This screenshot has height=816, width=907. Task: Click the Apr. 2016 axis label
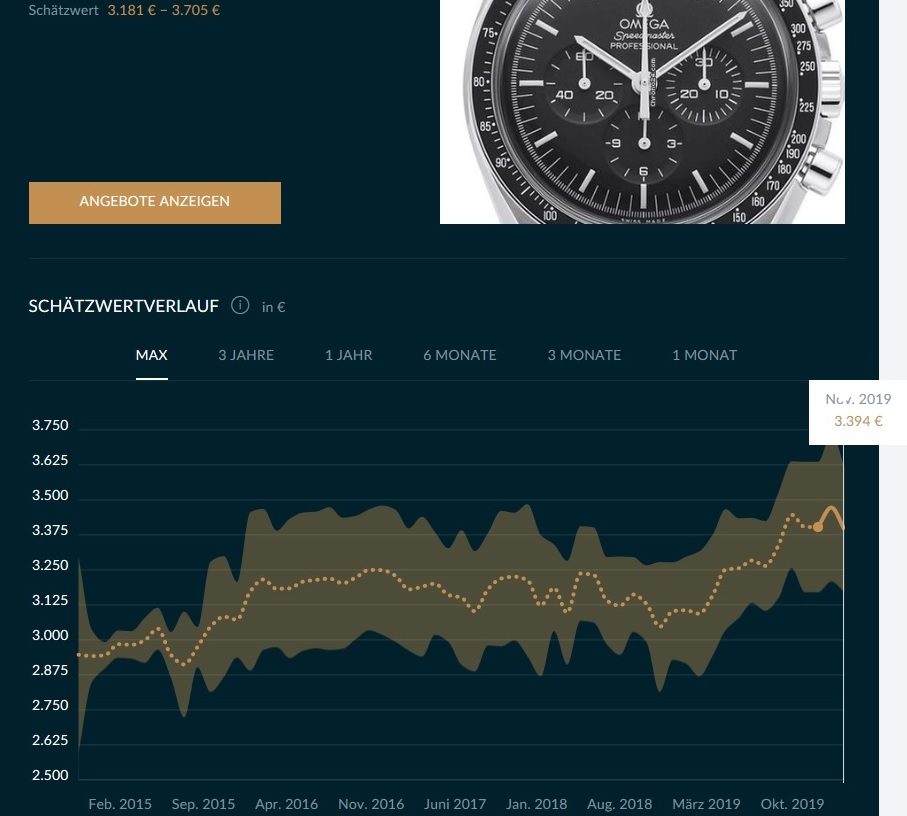pyautogui.click(x=287, y=804)
